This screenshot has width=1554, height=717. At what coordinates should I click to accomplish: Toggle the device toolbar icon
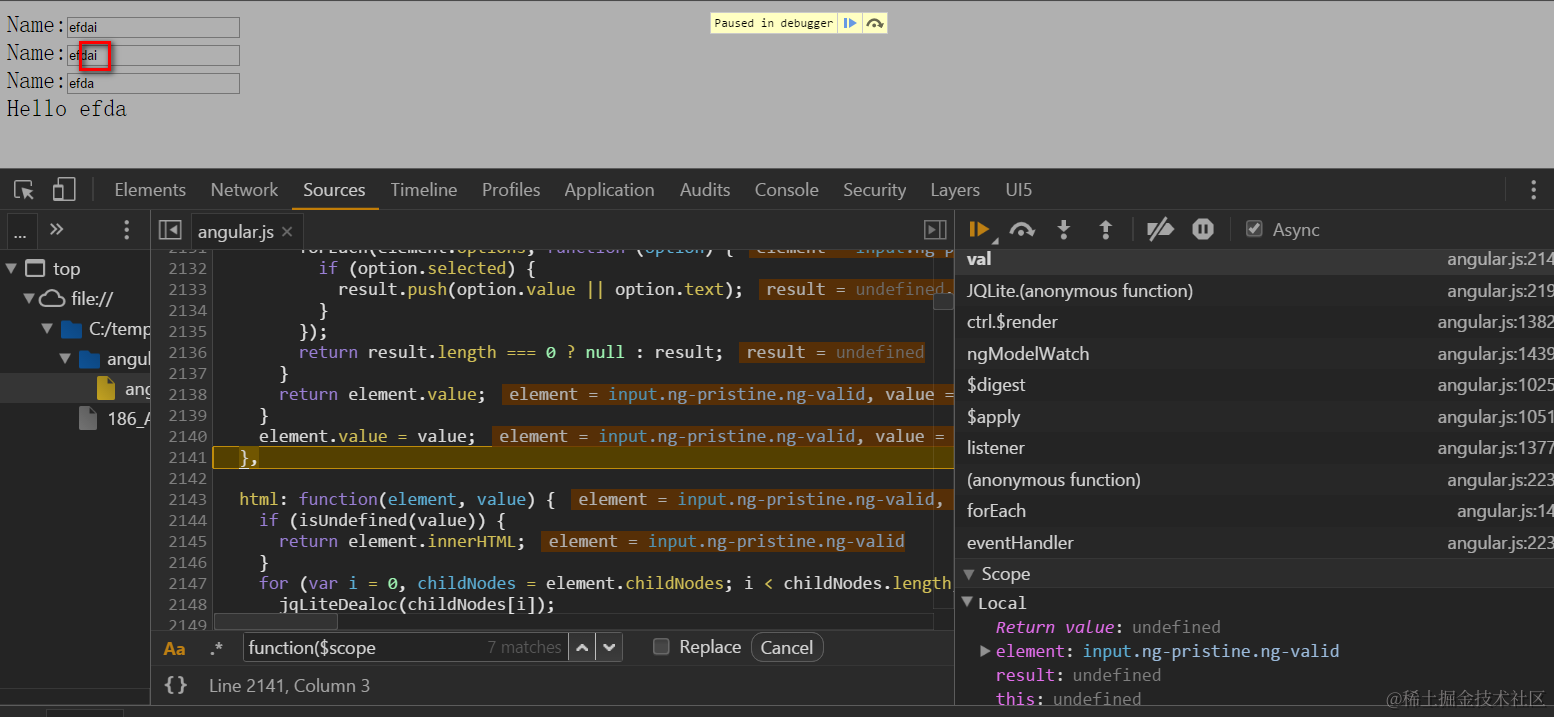[x=64, y=190]
